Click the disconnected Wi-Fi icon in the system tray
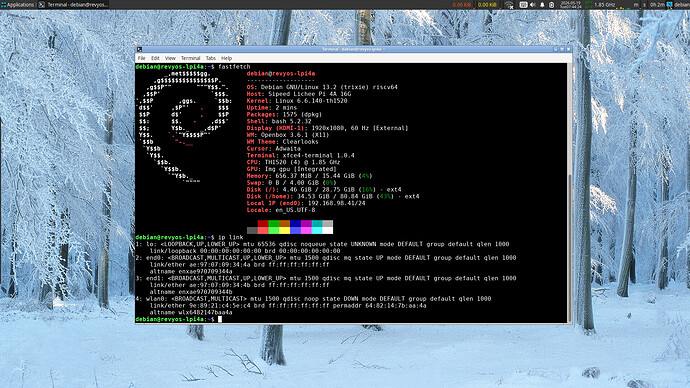This screenshot has width=690, height=388. [x=509, y=5]
